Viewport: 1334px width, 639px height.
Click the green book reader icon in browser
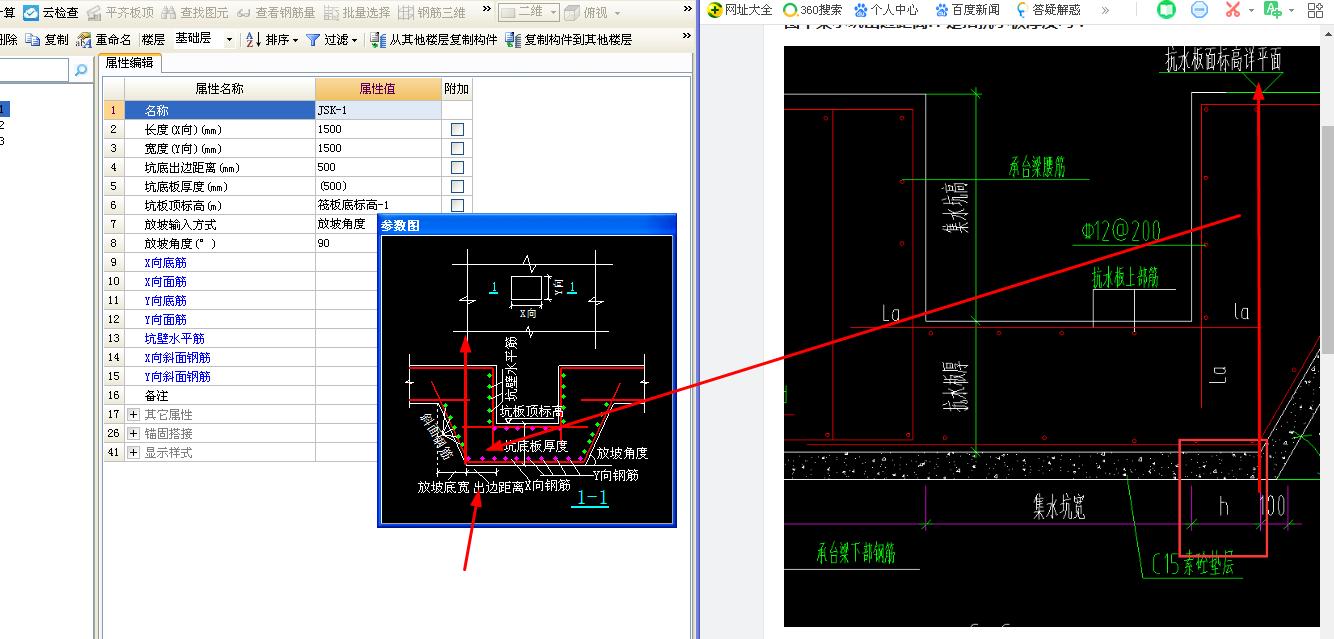1167,10
